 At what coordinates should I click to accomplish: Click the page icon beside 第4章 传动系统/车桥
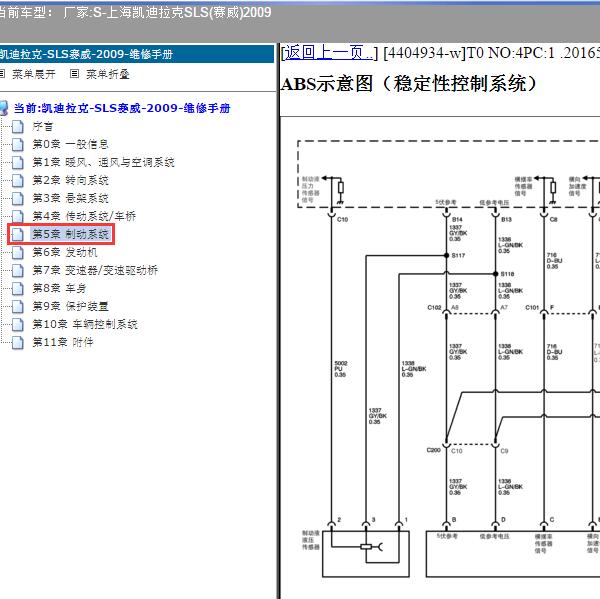click(x=18, y=216)
